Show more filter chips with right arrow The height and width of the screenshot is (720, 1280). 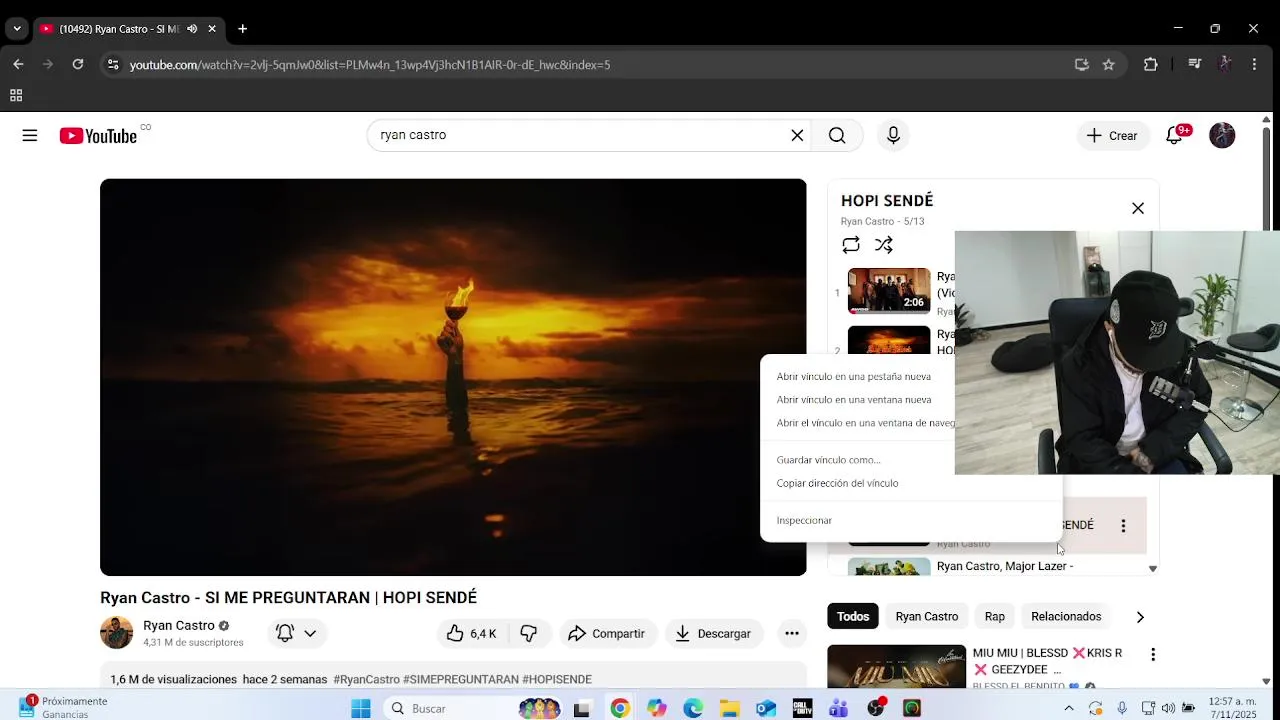point(1140,617)
